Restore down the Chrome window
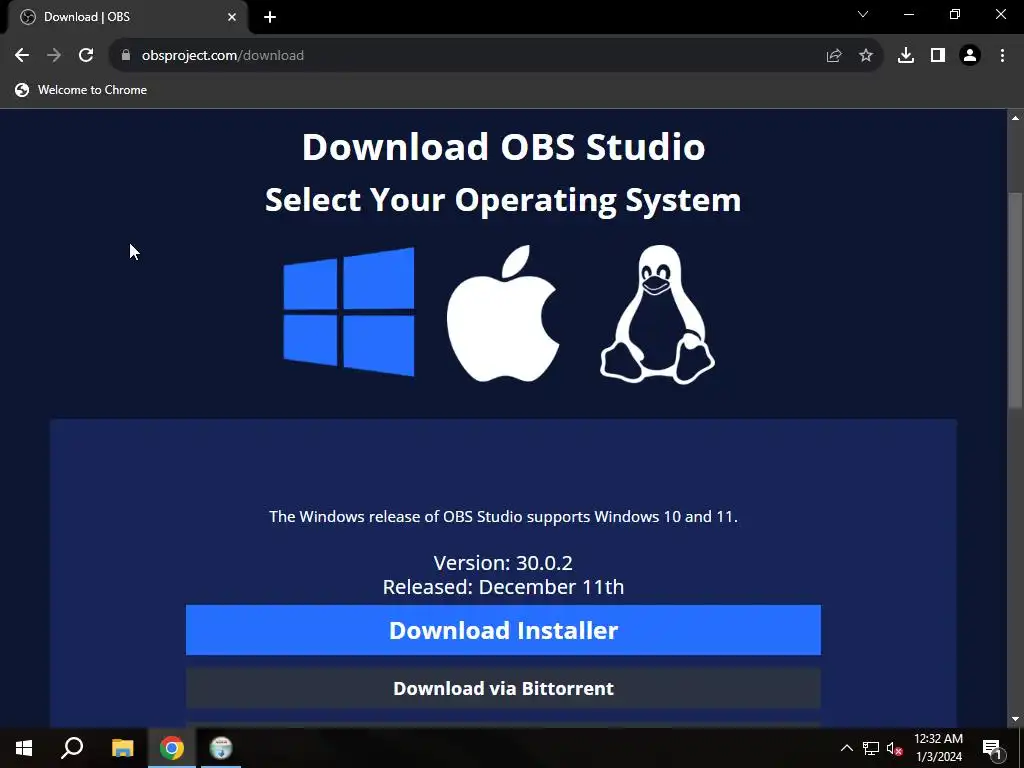Image resolution: width=1024 pixels, height=768 pixels. (955, 14)
